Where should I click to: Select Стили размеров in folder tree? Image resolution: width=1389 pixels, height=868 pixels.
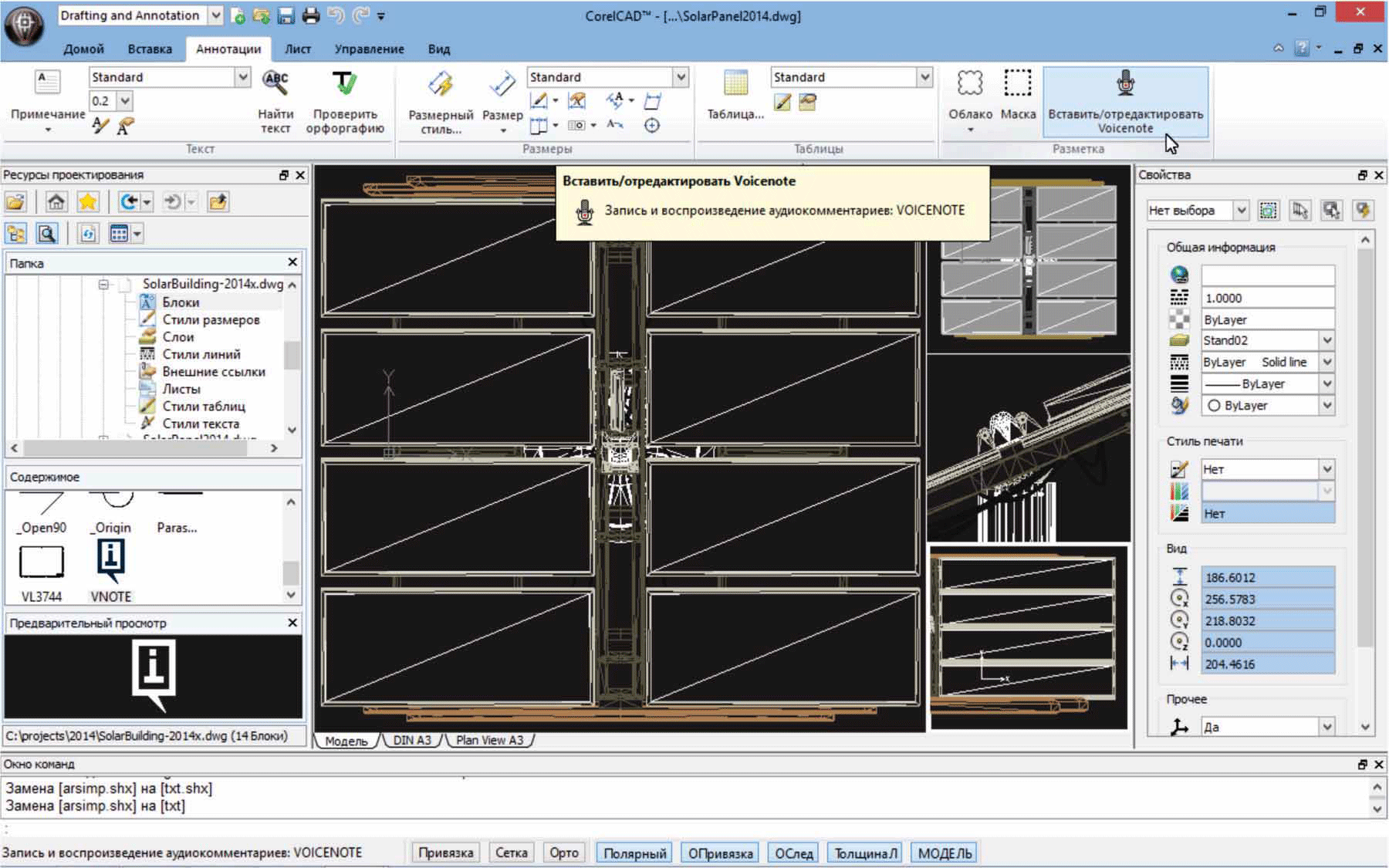[211, 319]
